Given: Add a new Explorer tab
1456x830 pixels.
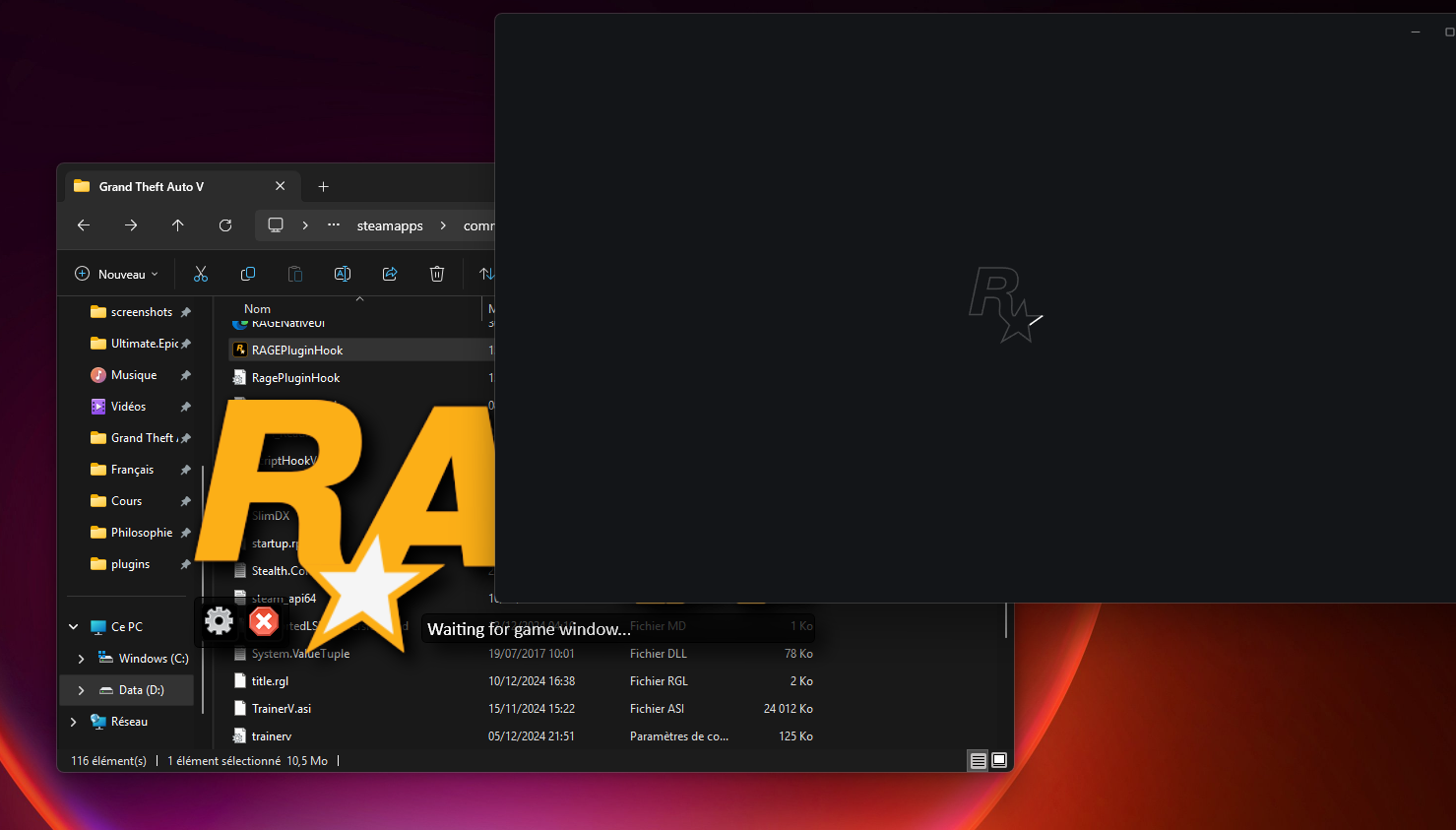Looking at the screenshot, I should point(323,186).
